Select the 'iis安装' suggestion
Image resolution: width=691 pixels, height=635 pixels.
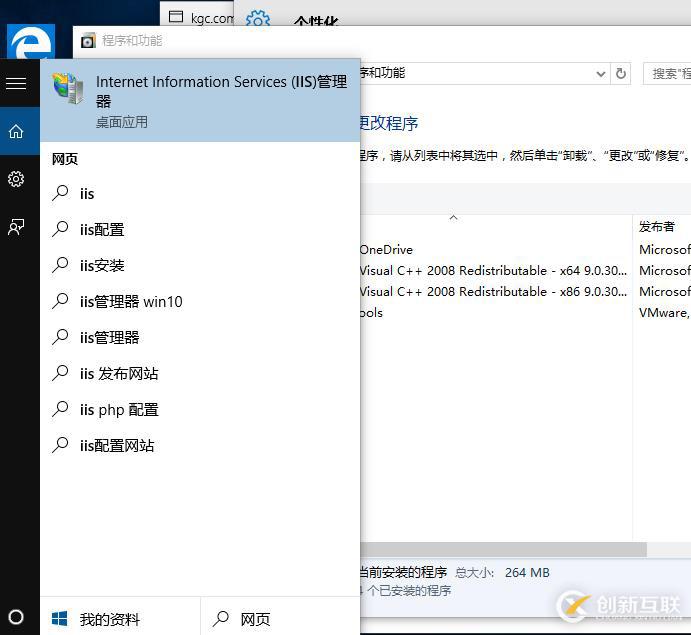(200, 265)
